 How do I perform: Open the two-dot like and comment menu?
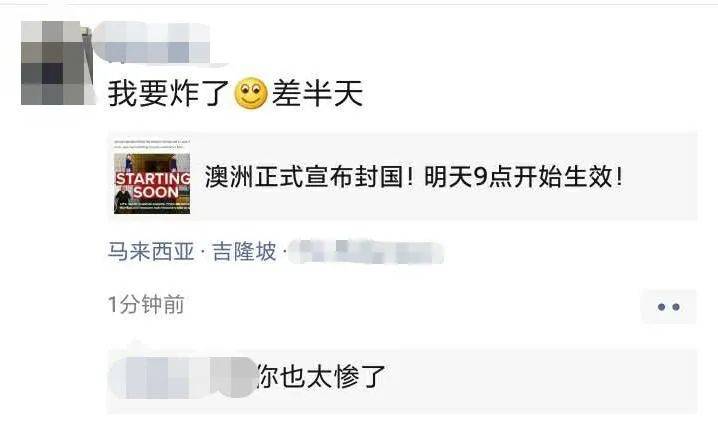pos(669,306)
